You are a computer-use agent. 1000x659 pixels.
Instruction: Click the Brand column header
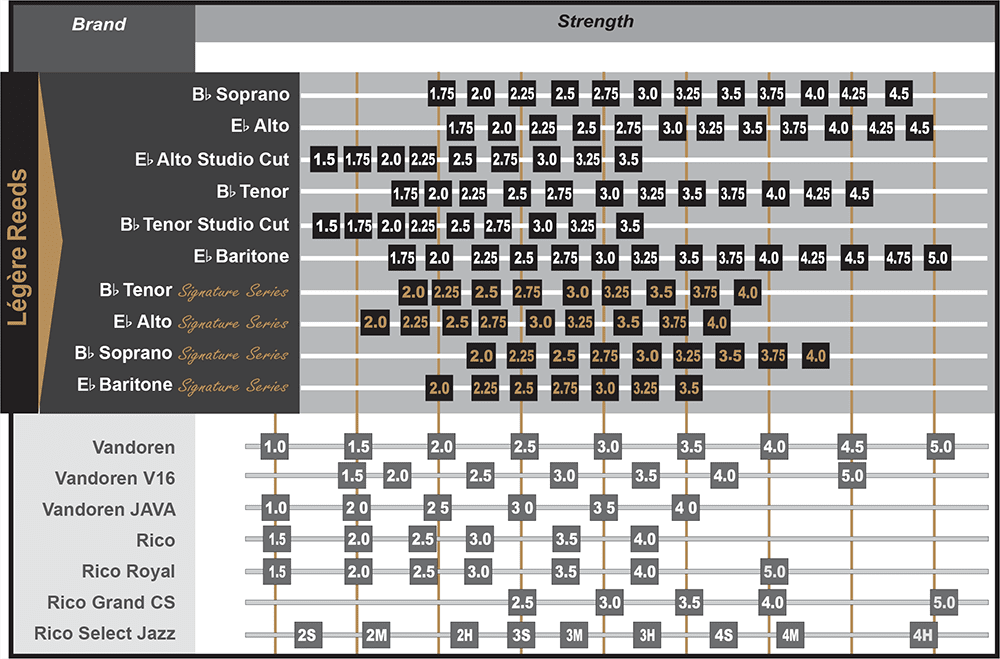(x=99, y=24)
